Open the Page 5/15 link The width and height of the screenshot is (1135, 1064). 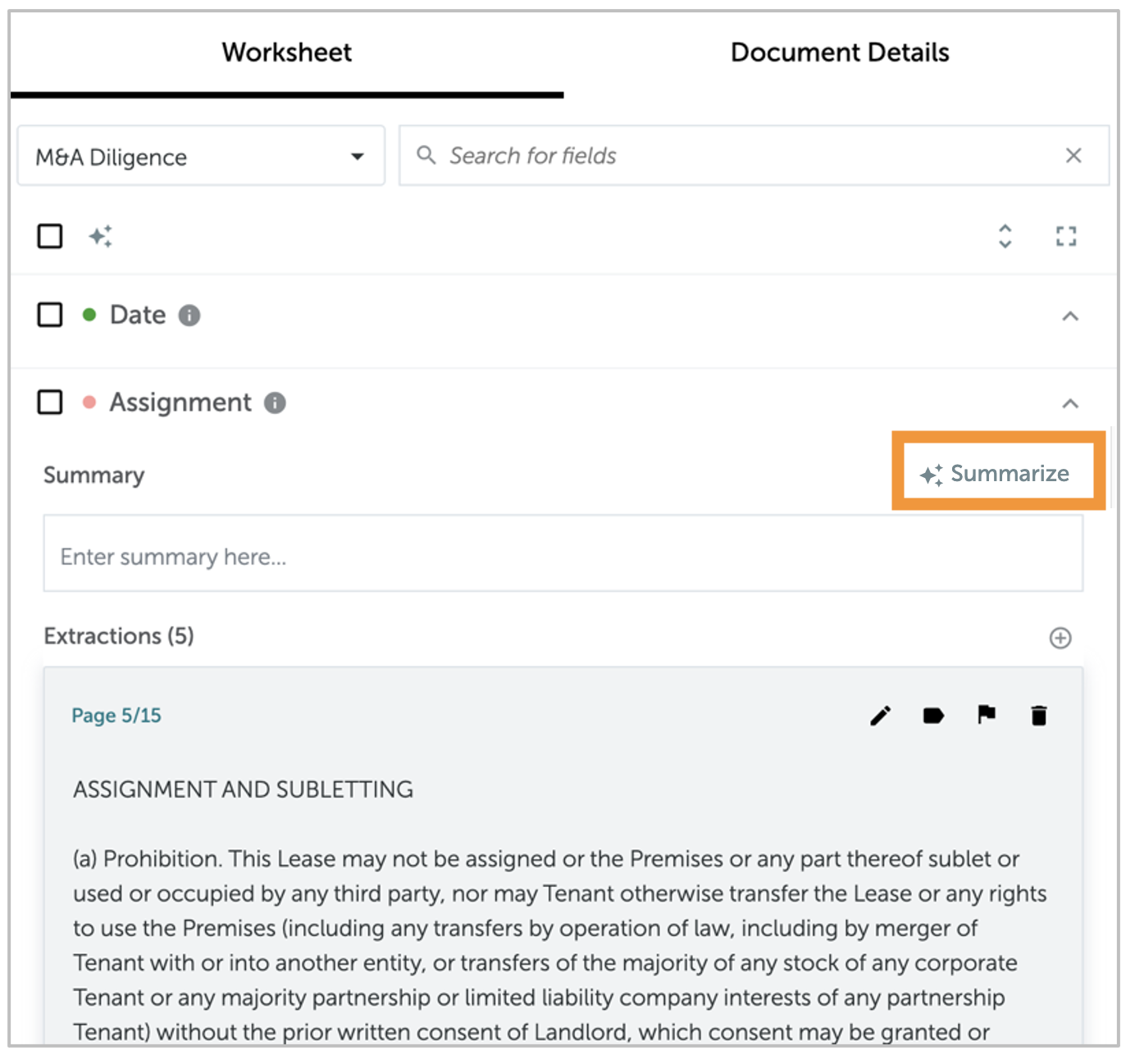(116, 716)
